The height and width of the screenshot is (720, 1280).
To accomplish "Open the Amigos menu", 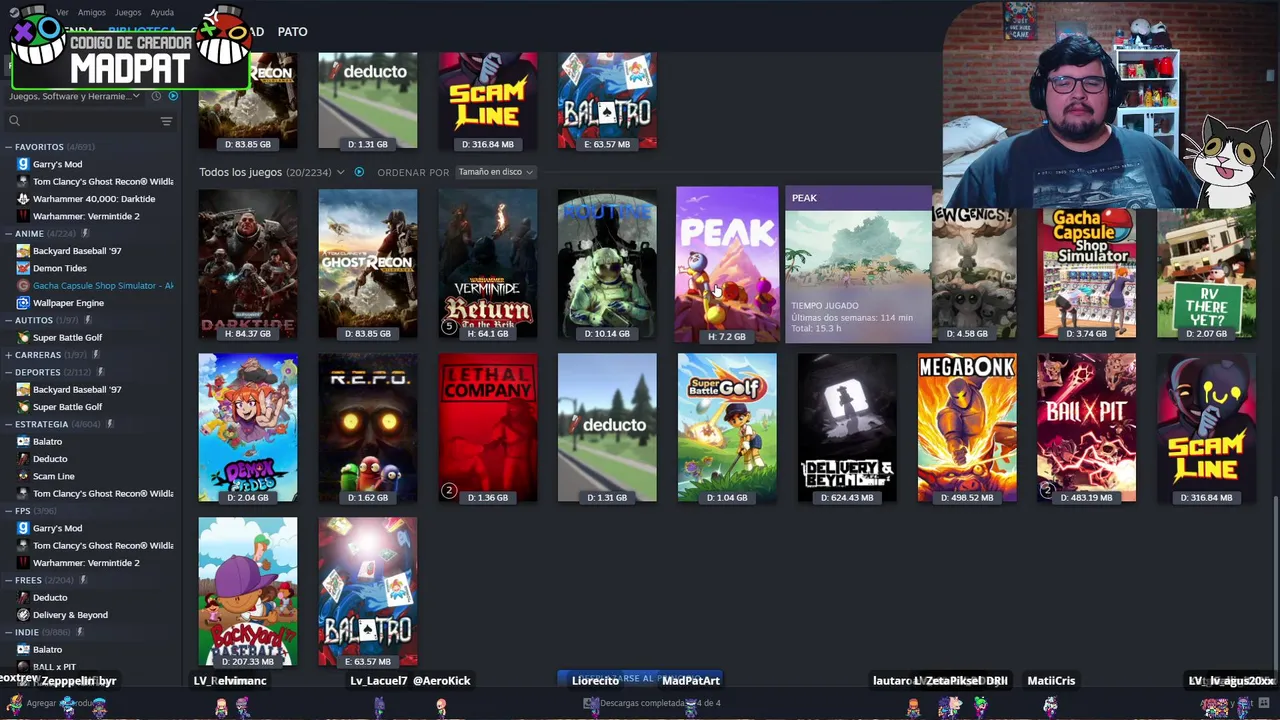I will click(92, 13).
